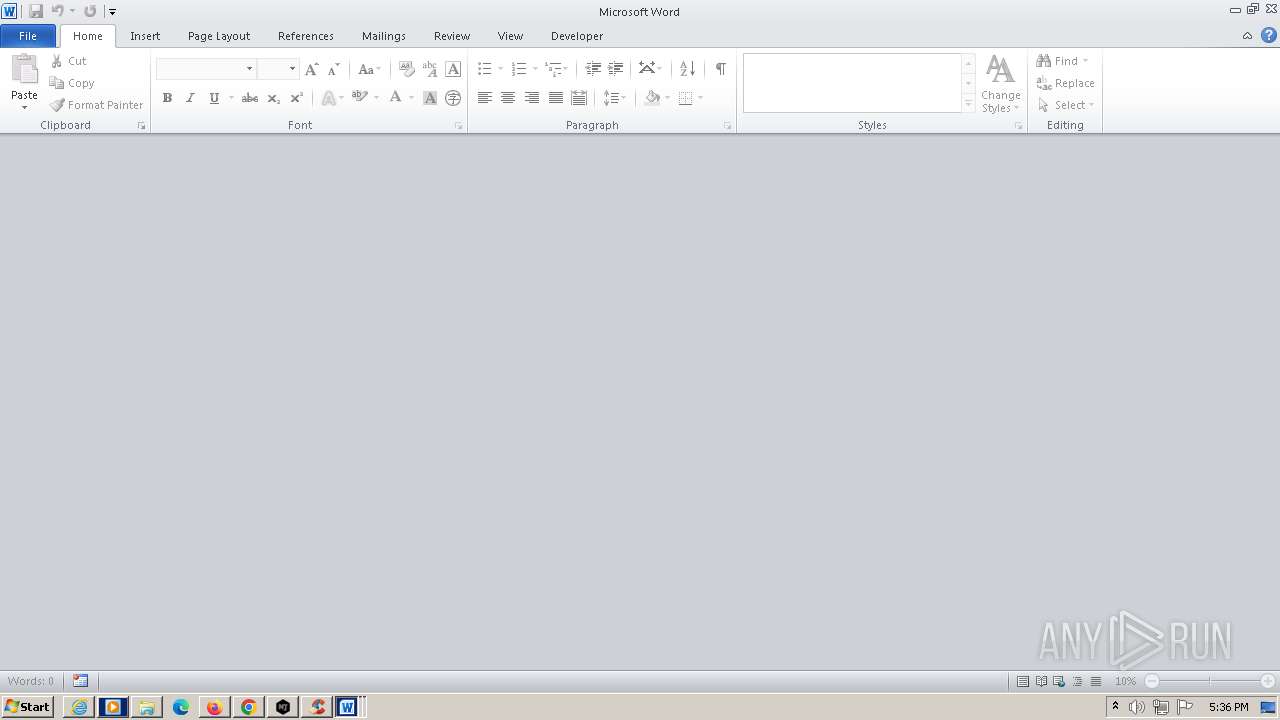Click Format Painter
Screen dimensions: 1280x720
[97, 105]
